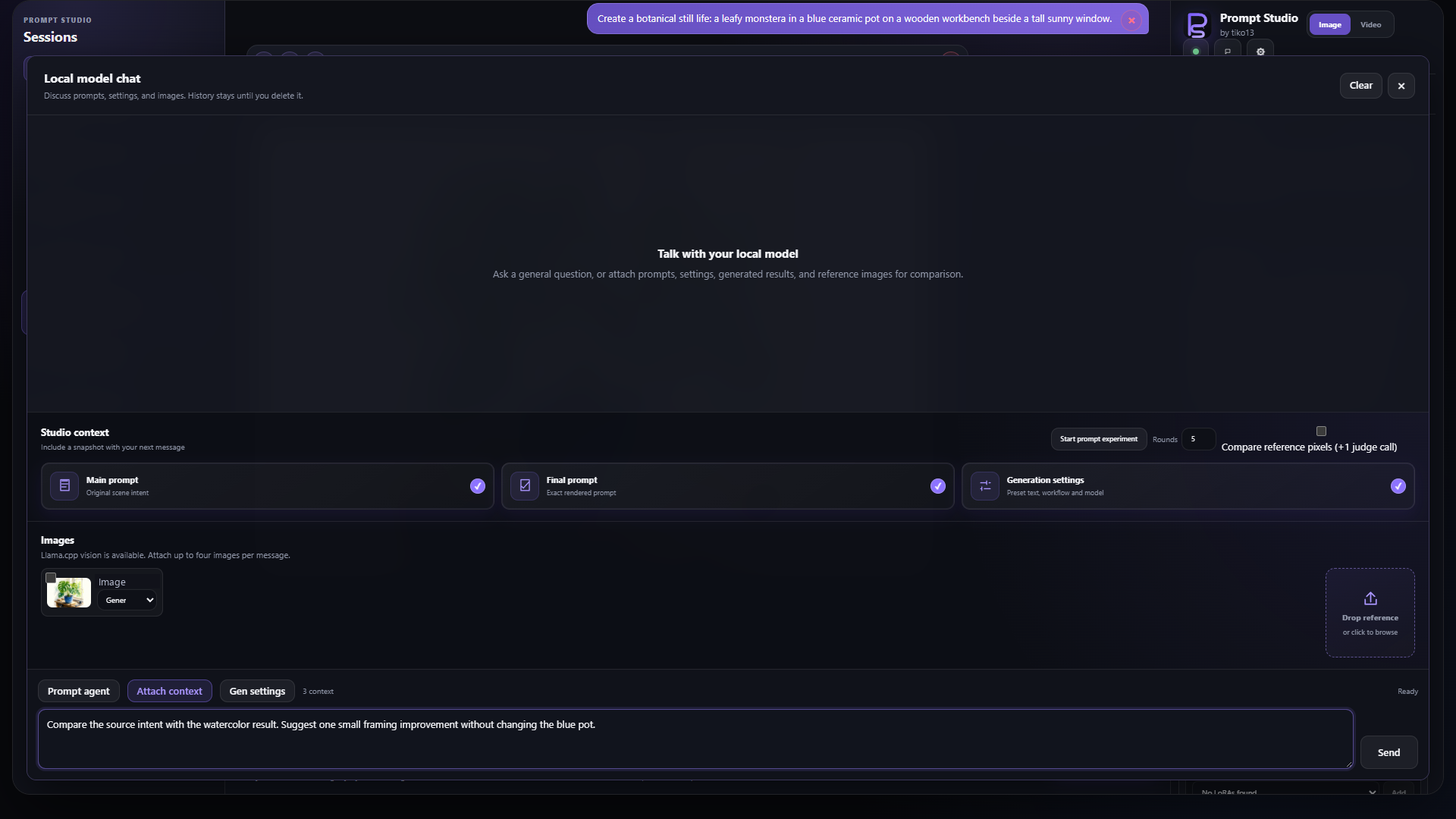Click the '3 context' label
Screen dimensions: 1456x819
pos(318,692)
